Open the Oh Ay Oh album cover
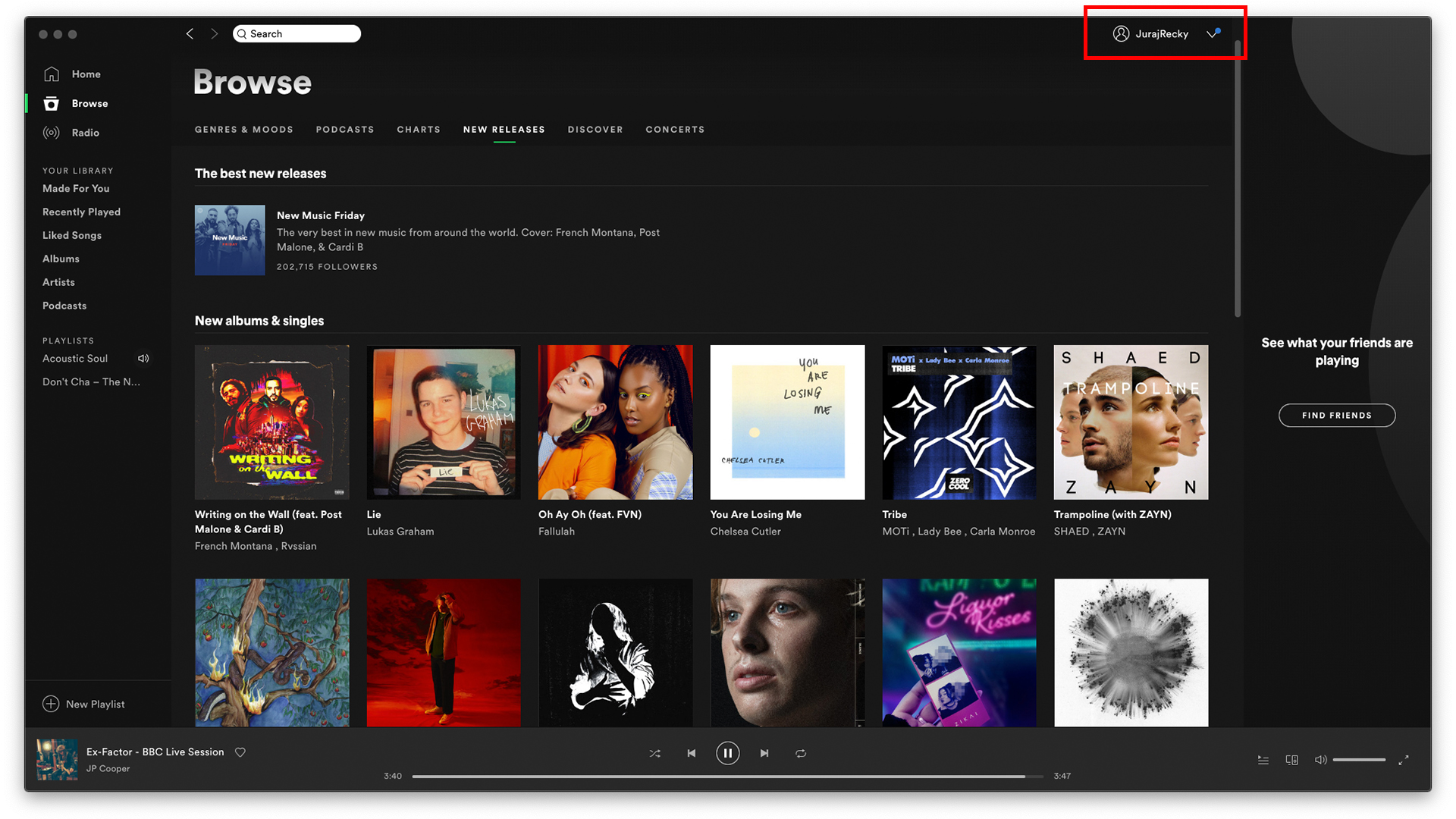The width and height of the screenshot is (1456, 819). click(616, 422)
